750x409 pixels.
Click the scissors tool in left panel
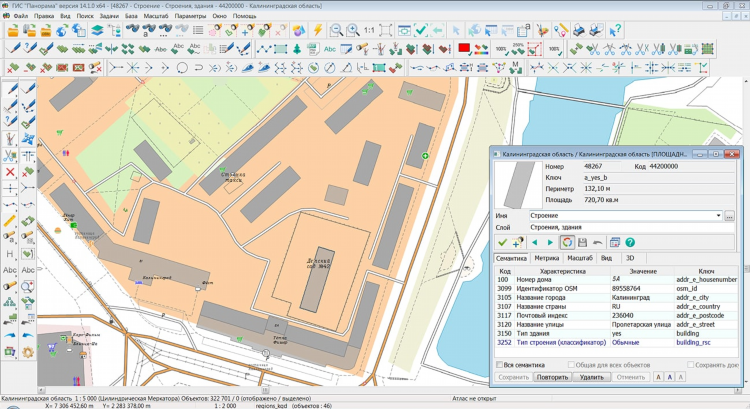10,155
